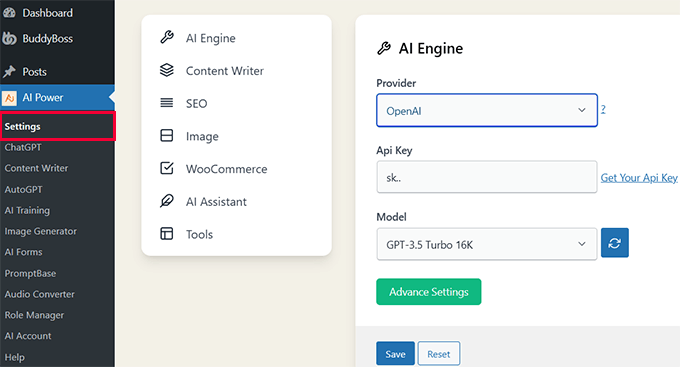Select AI Power in the admin sidebar
The height and width of the screenshot is (367, 680).
point(57,98)
